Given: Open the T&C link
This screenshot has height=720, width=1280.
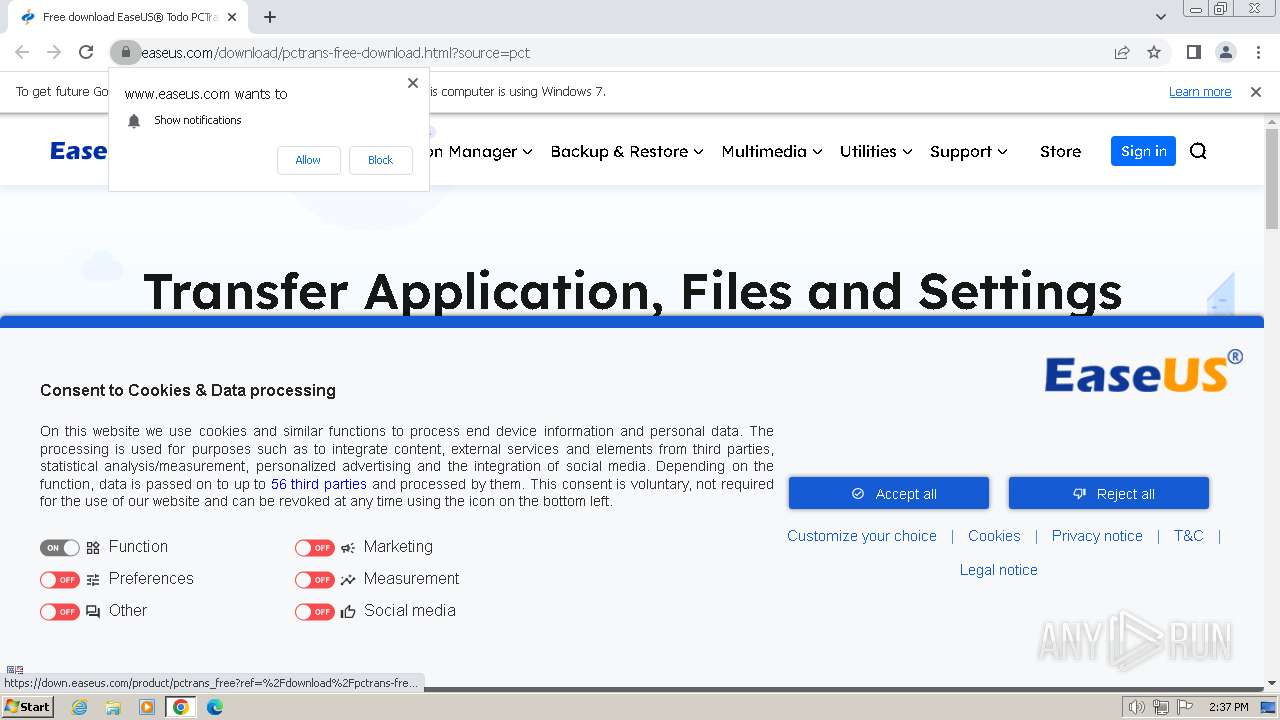Looking at the screenshot, I should click(1188, 536).
